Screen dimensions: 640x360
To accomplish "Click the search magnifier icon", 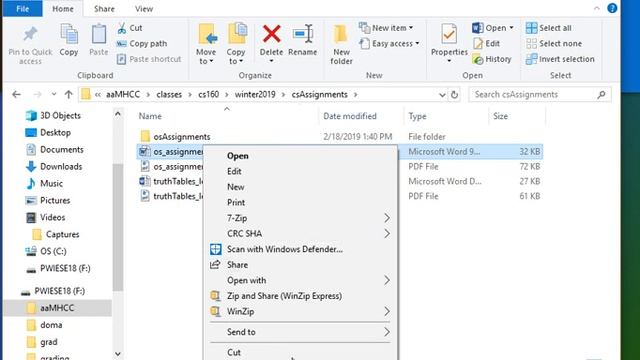I will [601, 95].
